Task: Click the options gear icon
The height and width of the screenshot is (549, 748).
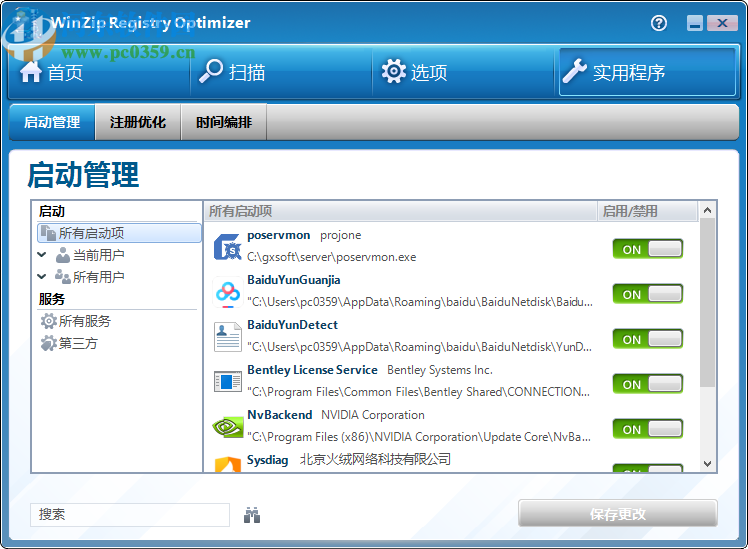Action: pyautogui.click(x=394, y=72)
